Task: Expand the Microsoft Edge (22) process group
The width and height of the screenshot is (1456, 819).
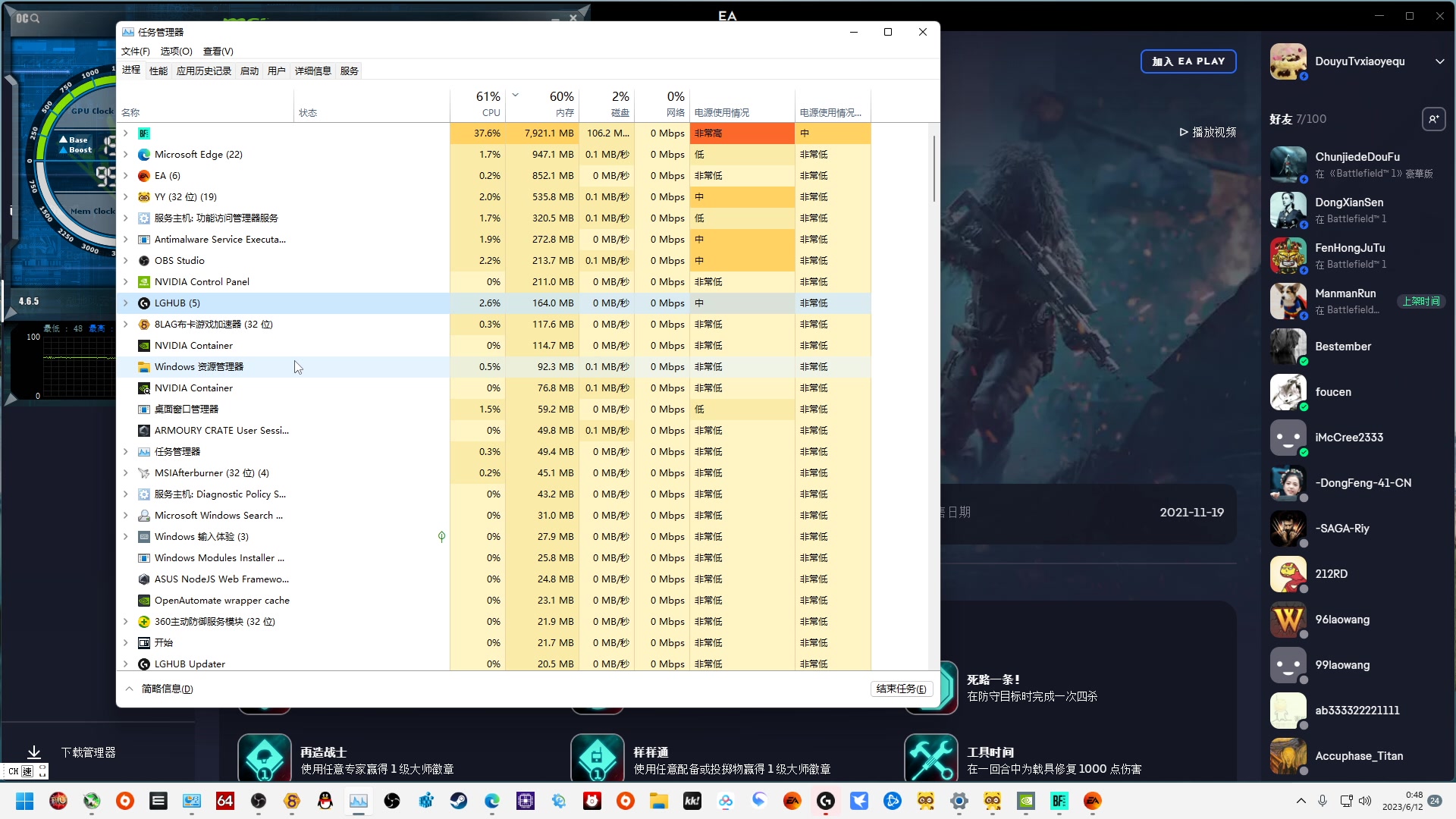Action: pyautogui.click(x=126, y=155)
